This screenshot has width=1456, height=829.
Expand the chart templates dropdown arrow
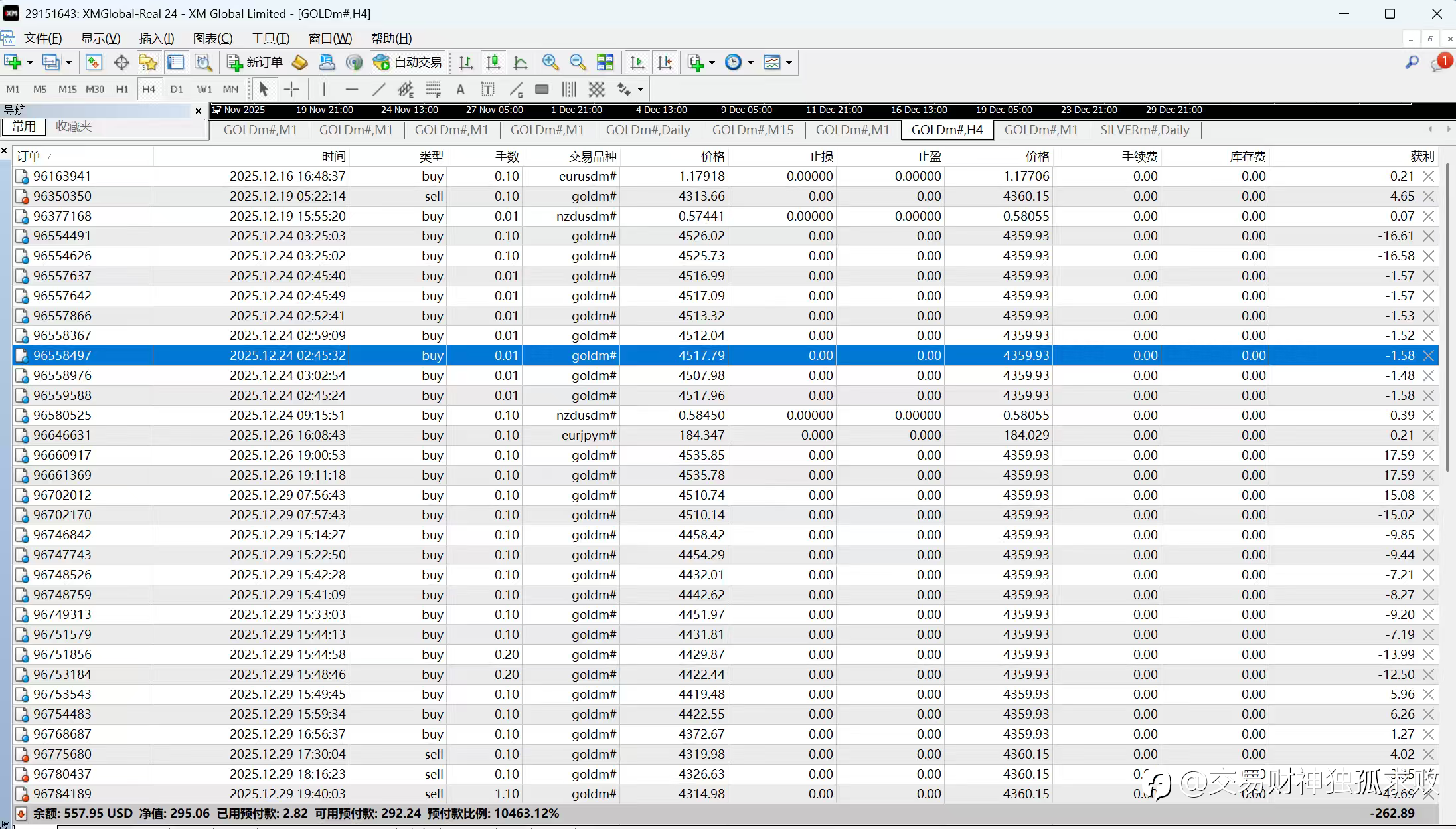point(789,62)
